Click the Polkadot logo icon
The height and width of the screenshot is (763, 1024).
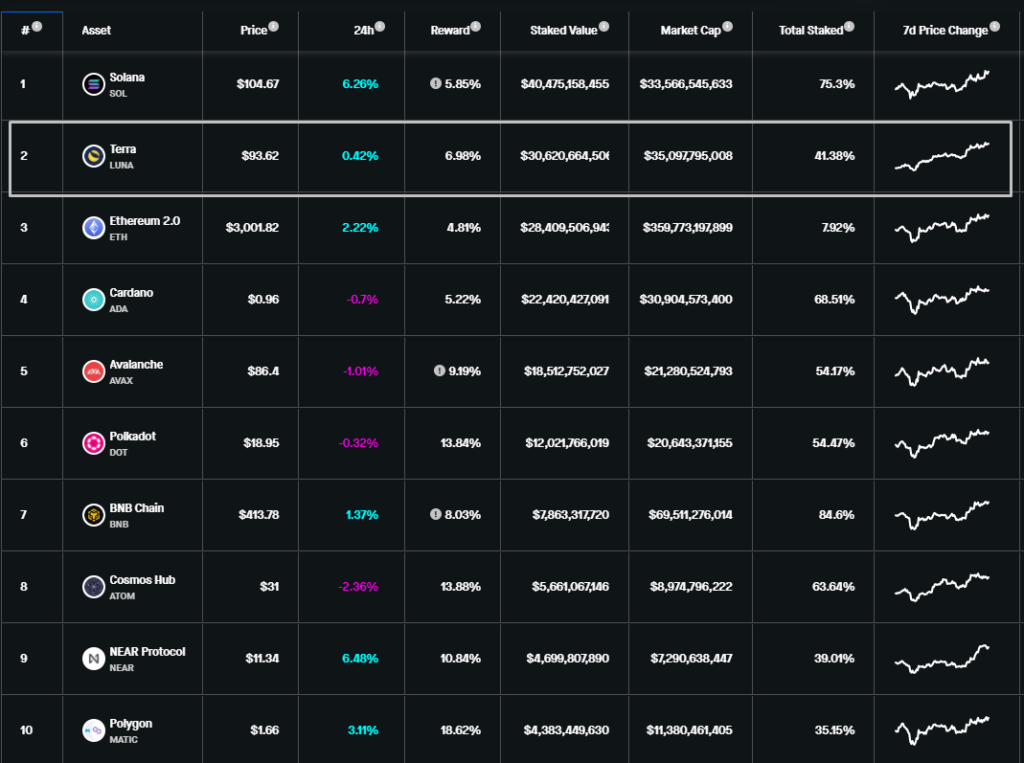[x=93, y=444]
